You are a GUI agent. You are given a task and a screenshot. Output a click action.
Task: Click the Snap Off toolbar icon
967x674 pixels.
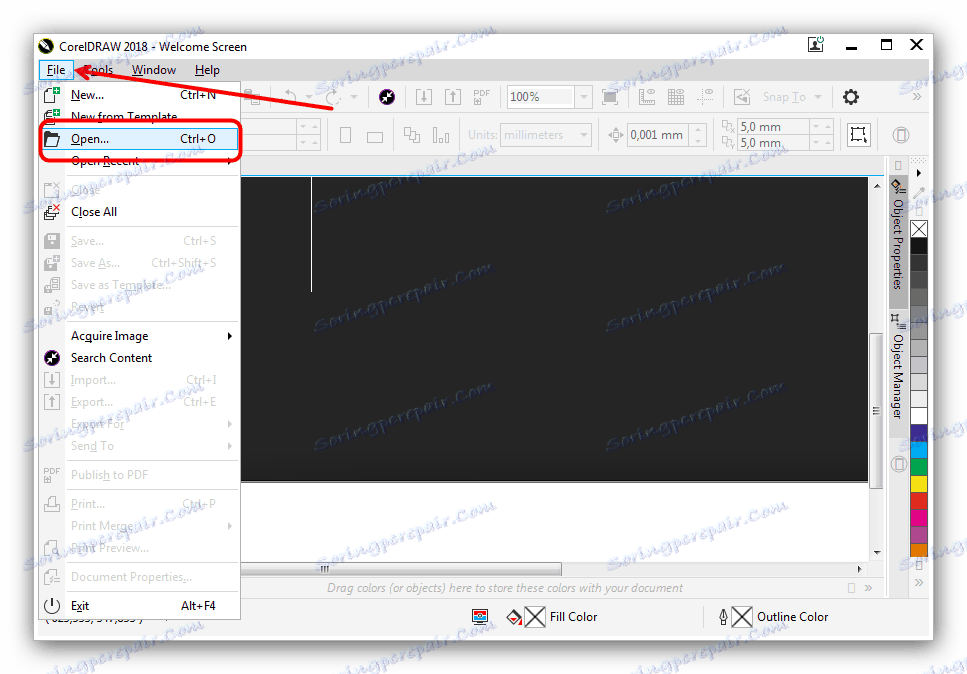(x=742, y=97)
